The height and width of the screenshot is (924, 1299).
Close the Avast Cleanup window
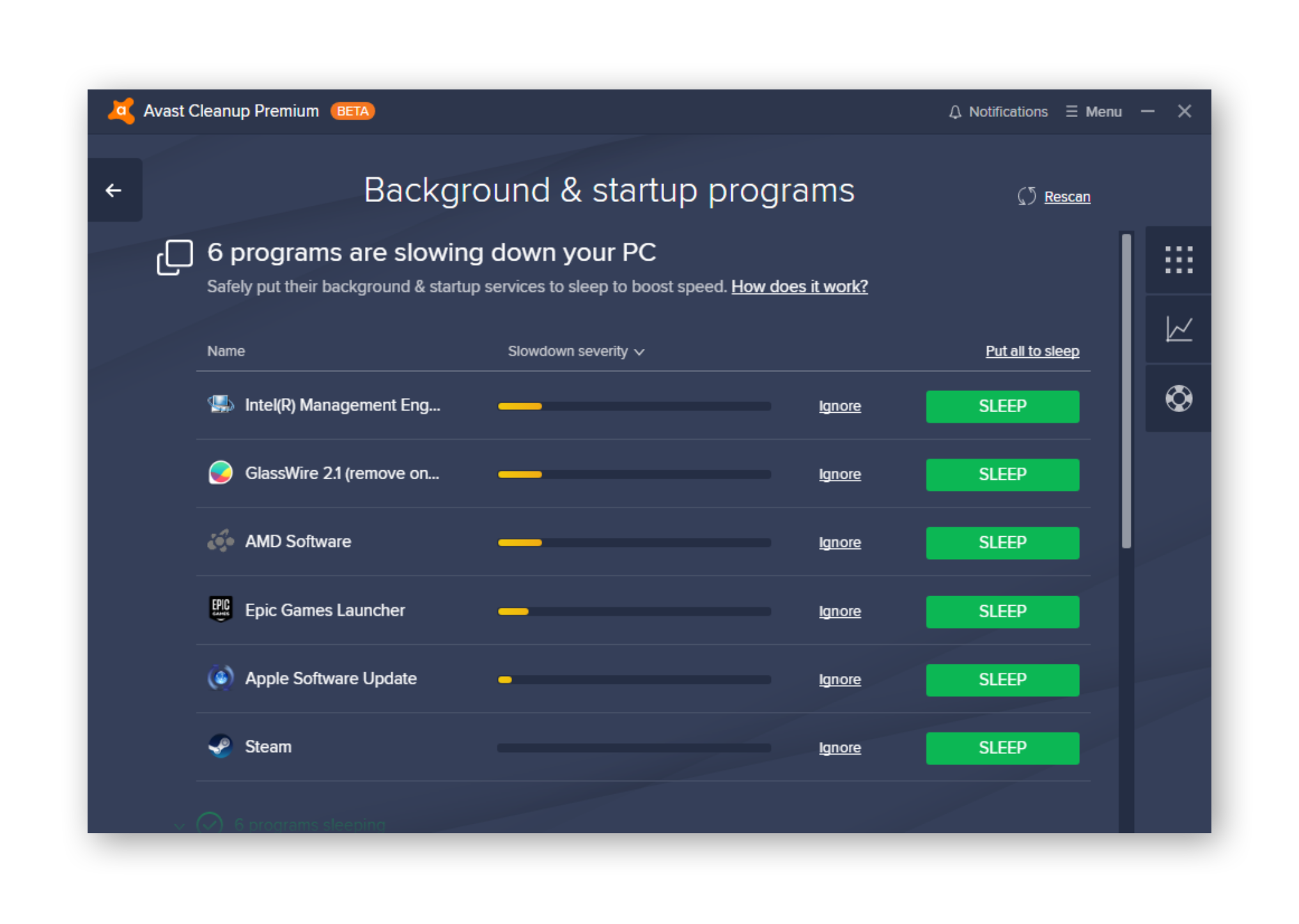click(x=1184, y=111)
